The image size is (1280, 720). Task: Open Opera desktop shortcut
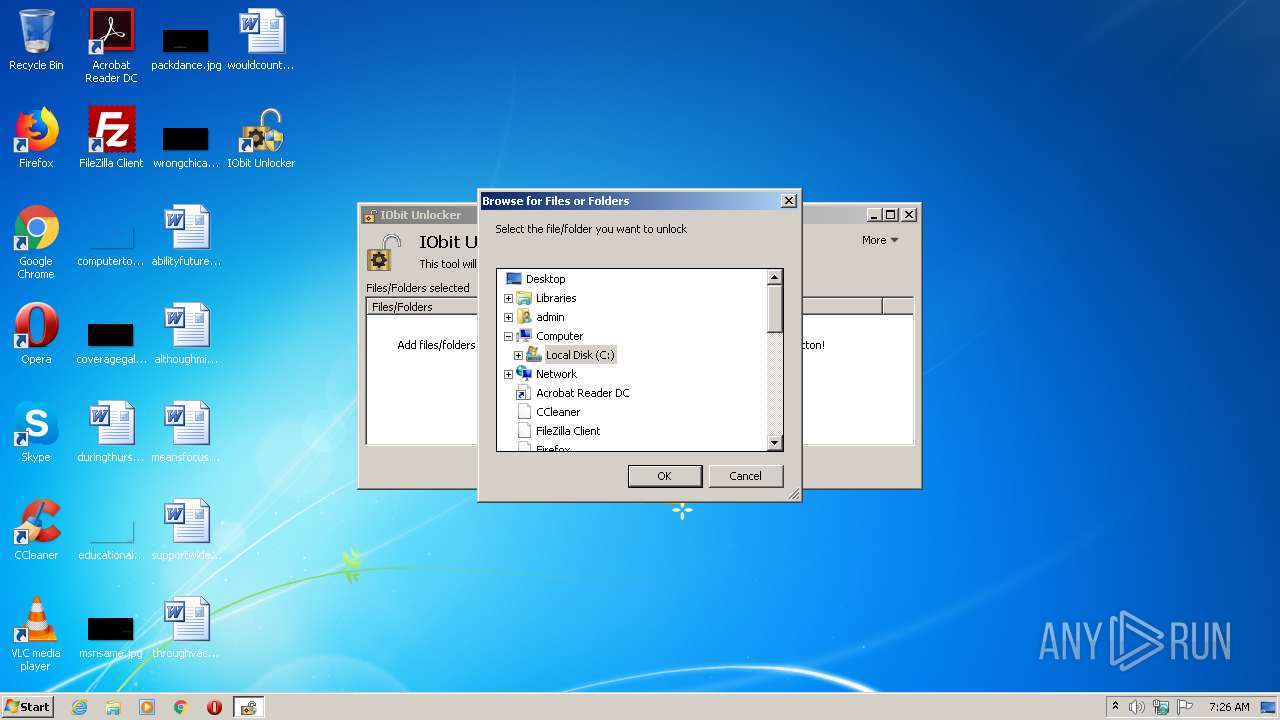[36, 334]
